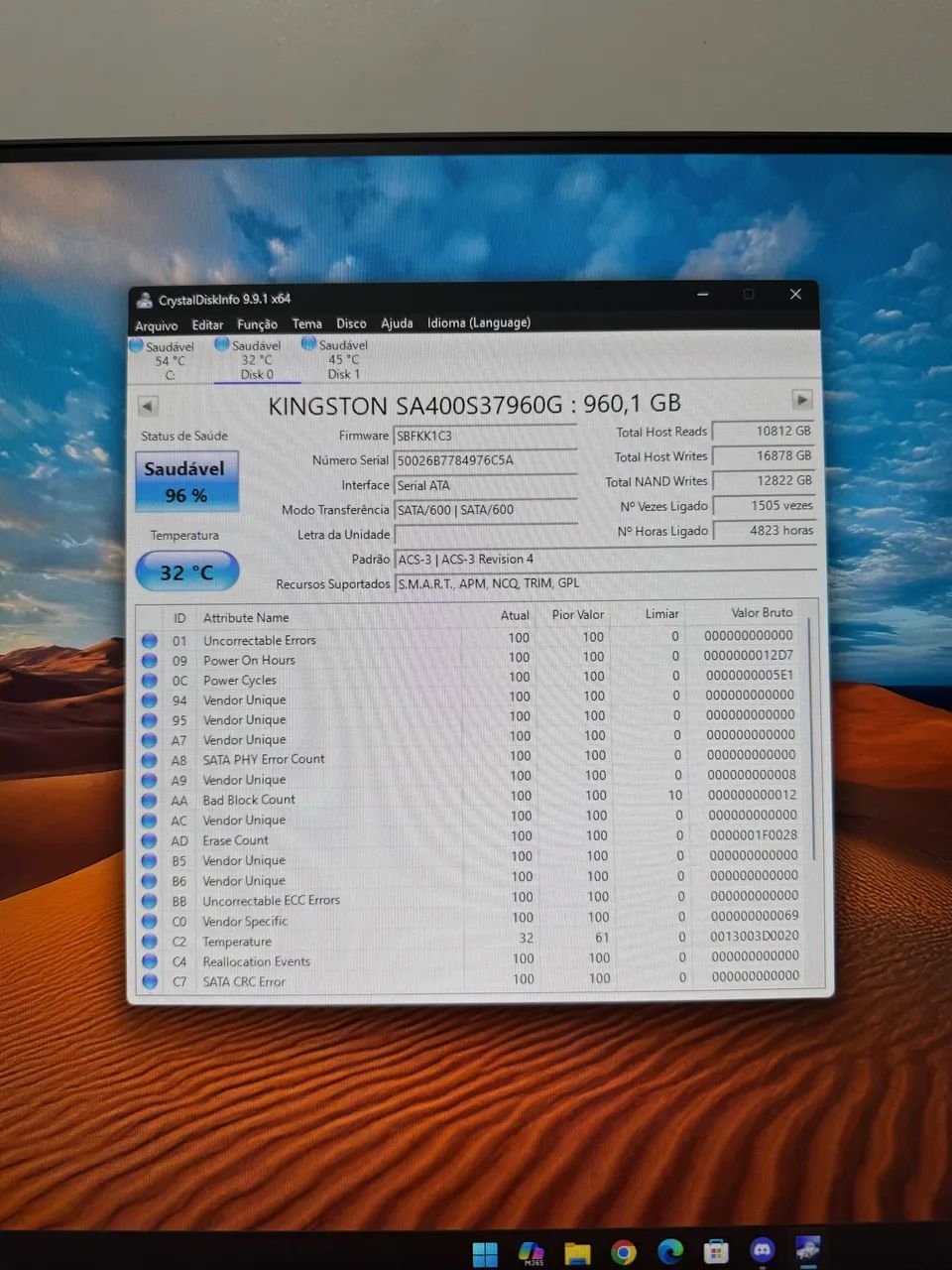This screenshot has width=952, height=1270.
Task: Open the Arquivo menu
Action: click(157, 325)
